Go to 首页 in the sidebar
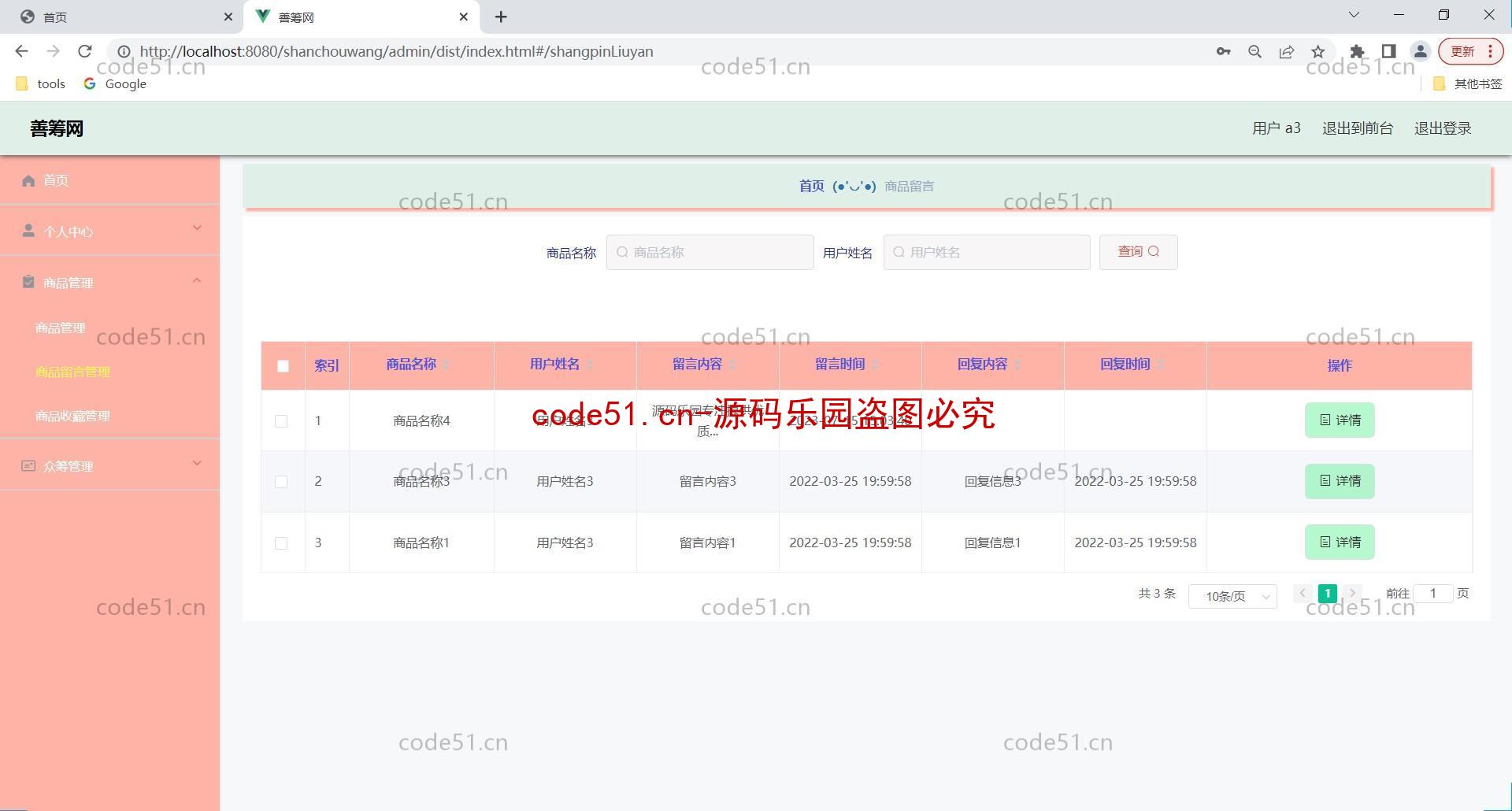 (x=110, y=180)
